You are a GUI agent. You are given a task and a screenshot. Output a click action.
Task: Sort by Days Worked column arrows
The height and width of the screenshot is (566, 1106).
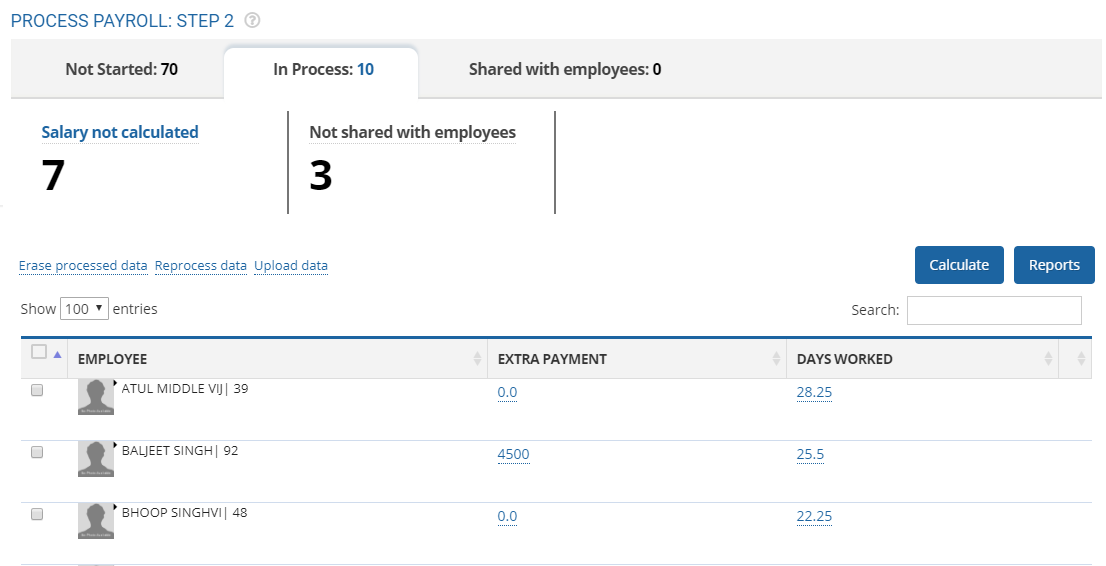1048,359
